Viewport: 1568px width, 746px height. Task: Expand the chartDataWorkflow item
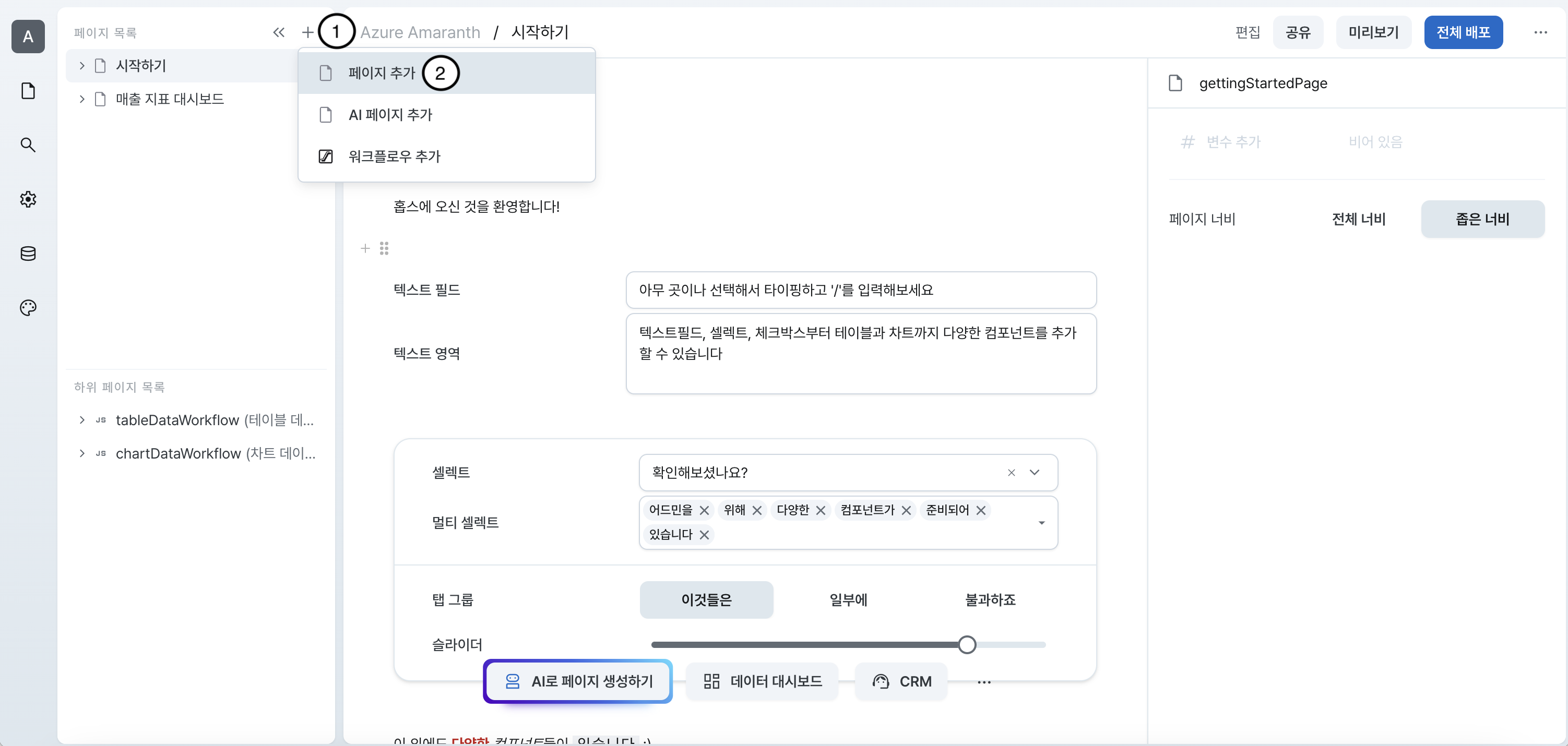coord(81,454)
